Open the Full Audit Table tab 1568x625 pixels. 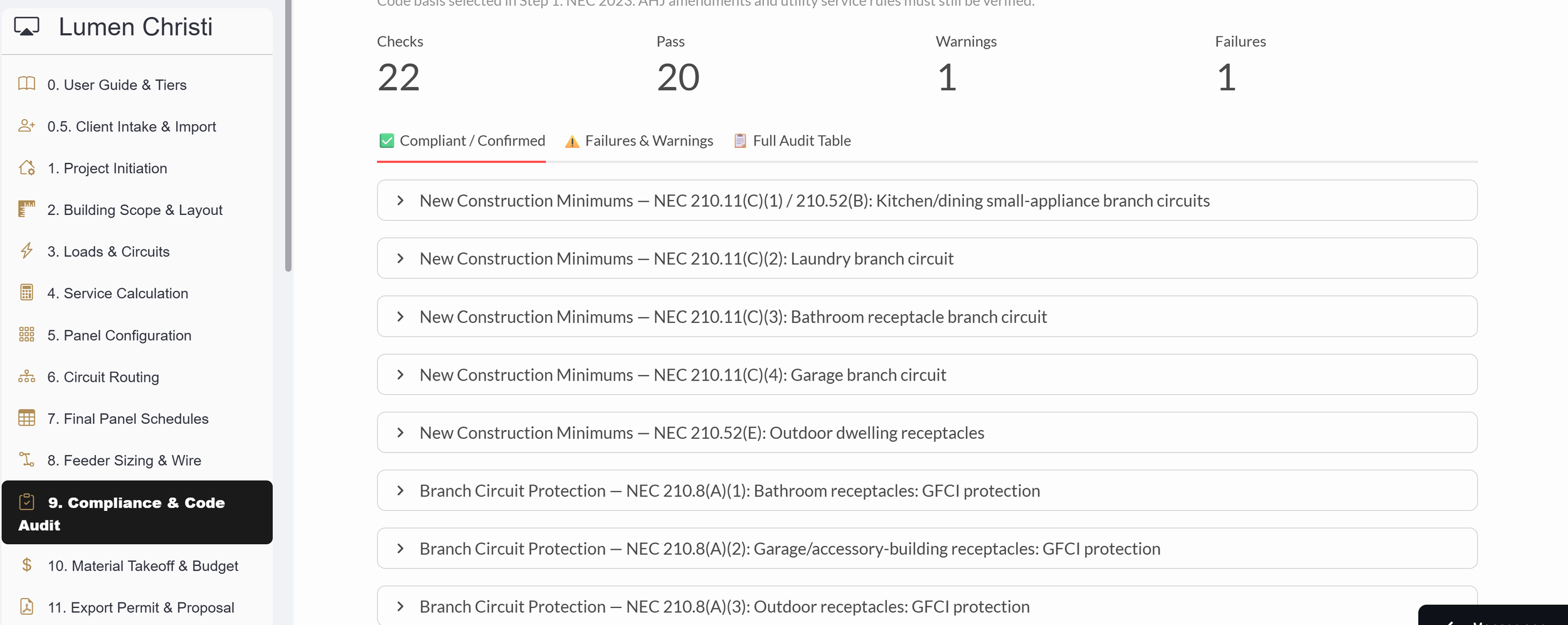pos(793,141)
